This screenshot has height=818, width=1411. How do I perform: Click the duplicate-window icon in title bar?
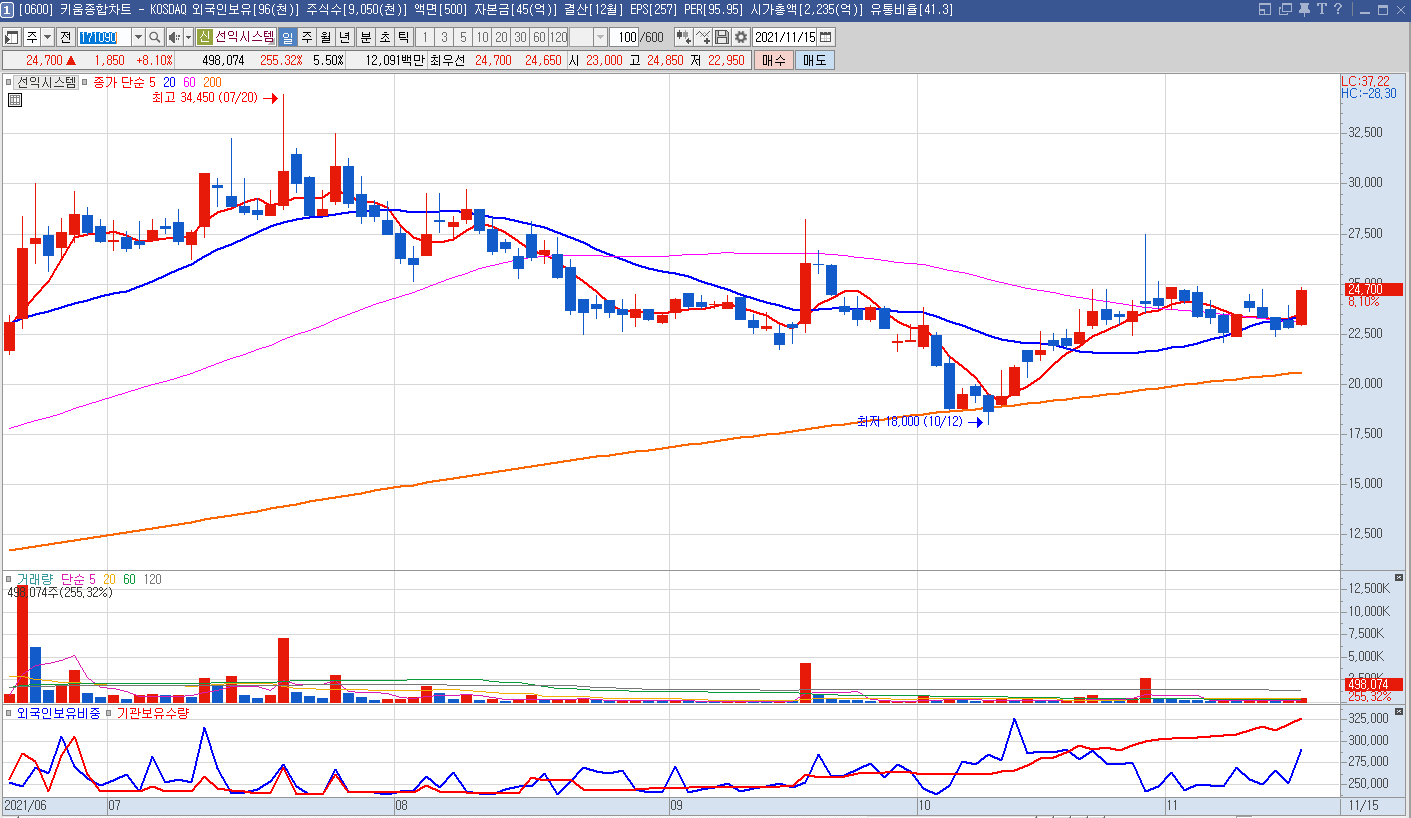pyautogui.click(x=1284, y=9)
